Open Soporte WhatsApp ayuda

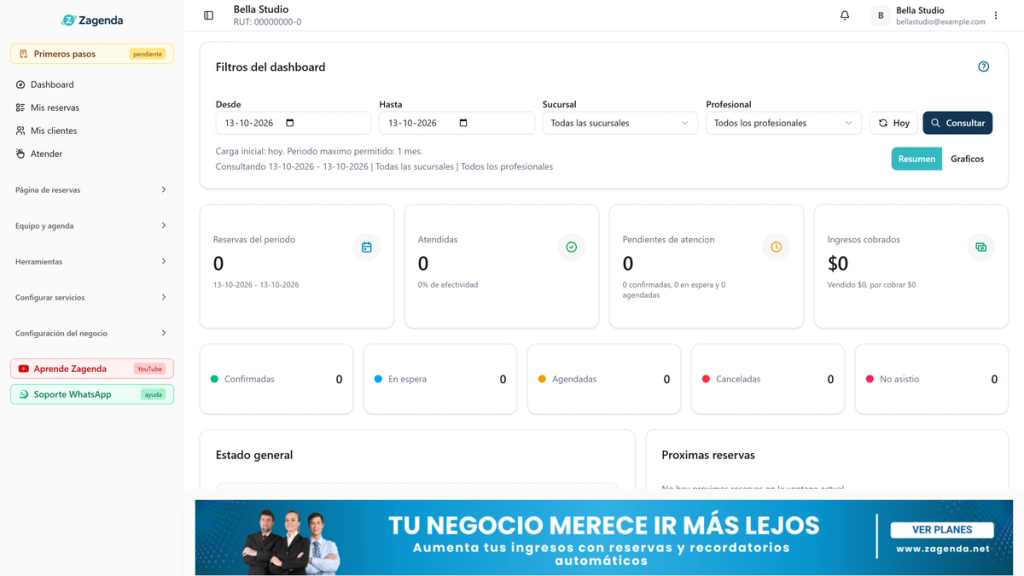pos(91,394)
